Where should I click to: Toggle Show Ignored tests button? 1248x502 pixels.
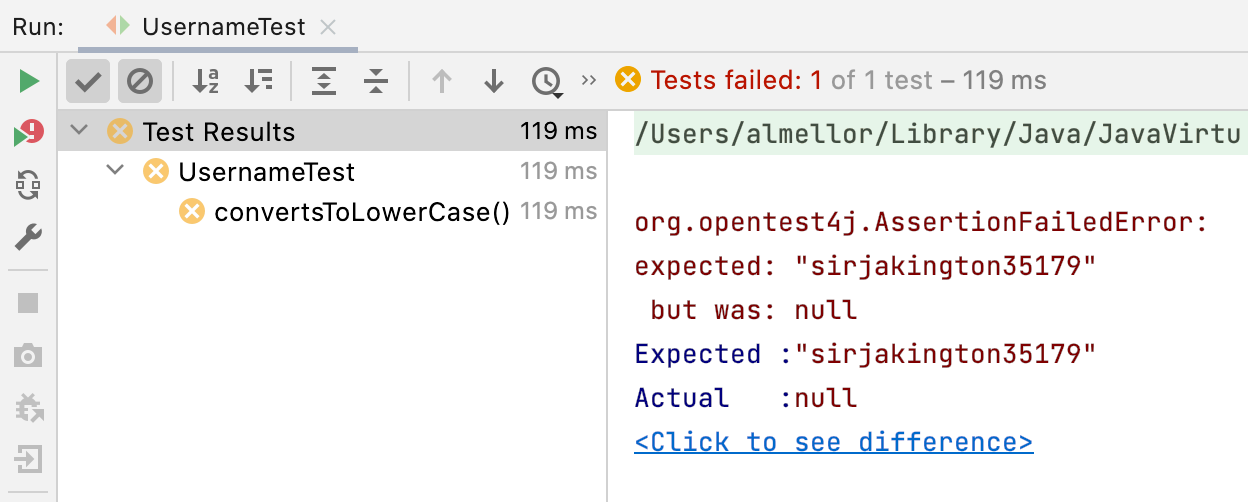(x=140, y=81)
